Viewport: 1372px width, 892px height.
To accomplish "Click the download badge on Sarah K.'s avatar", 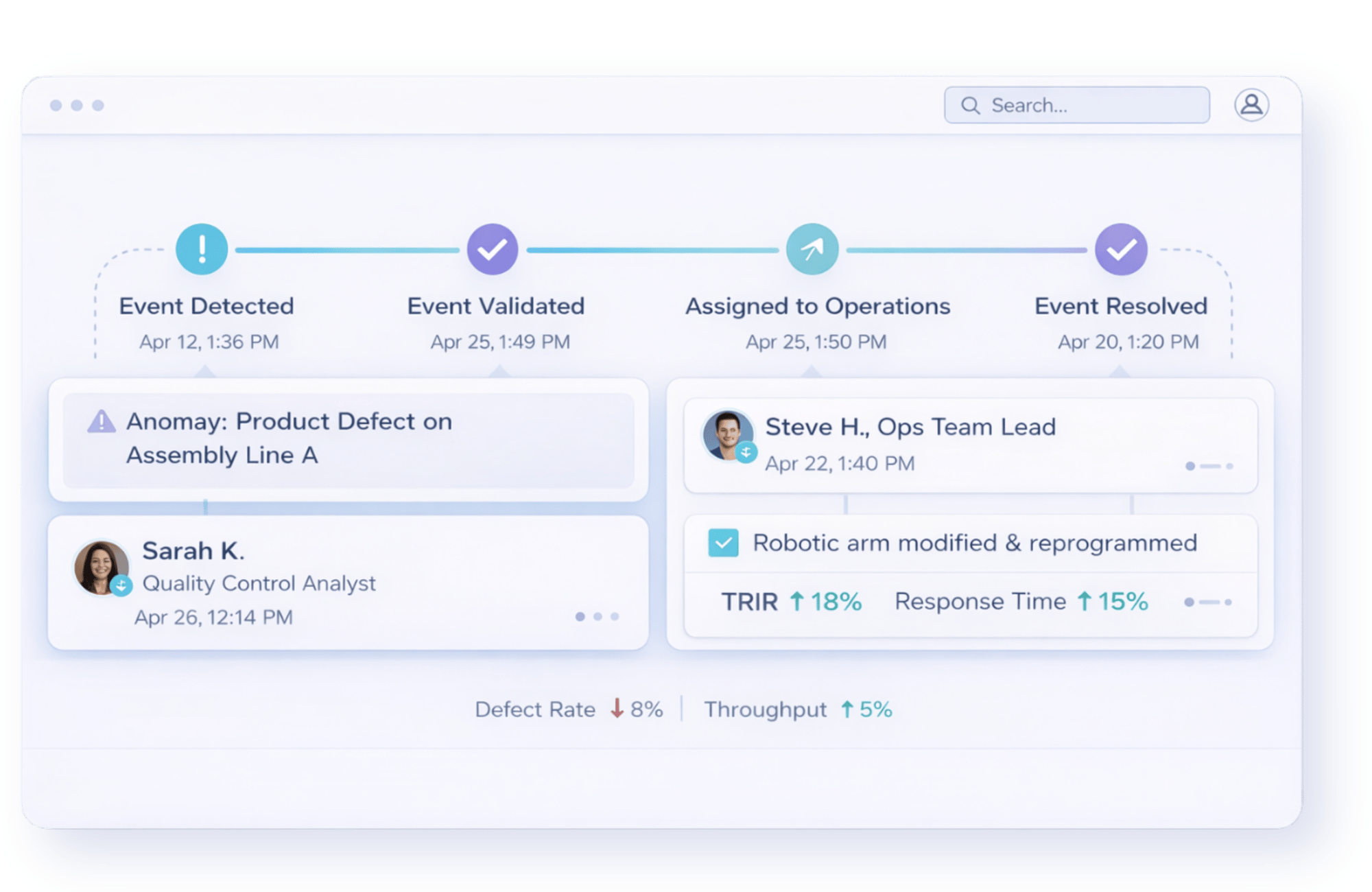I will tap(122, 587).
